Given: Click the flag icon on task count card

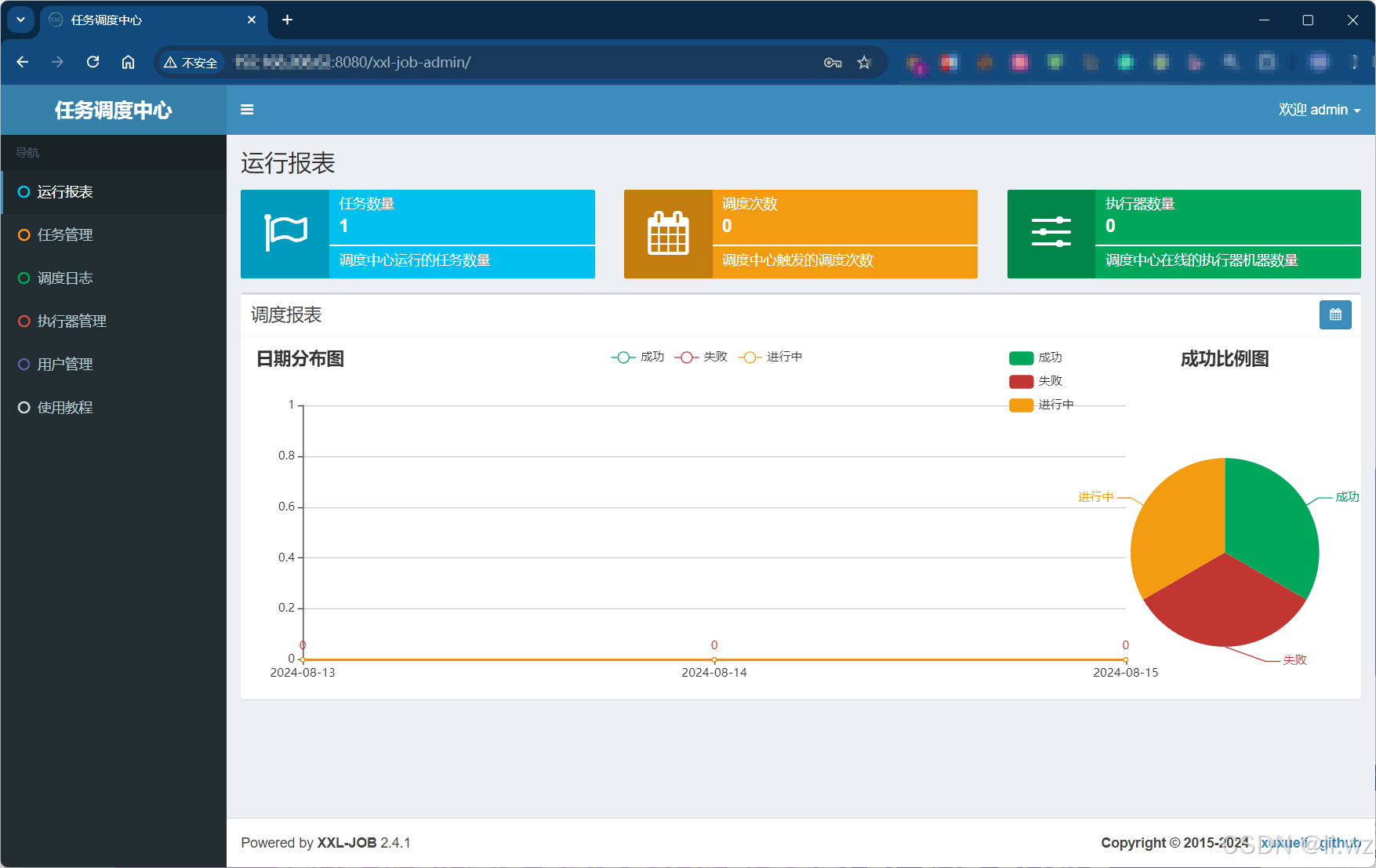Looking at the screenshot, I should click(285, 233).
